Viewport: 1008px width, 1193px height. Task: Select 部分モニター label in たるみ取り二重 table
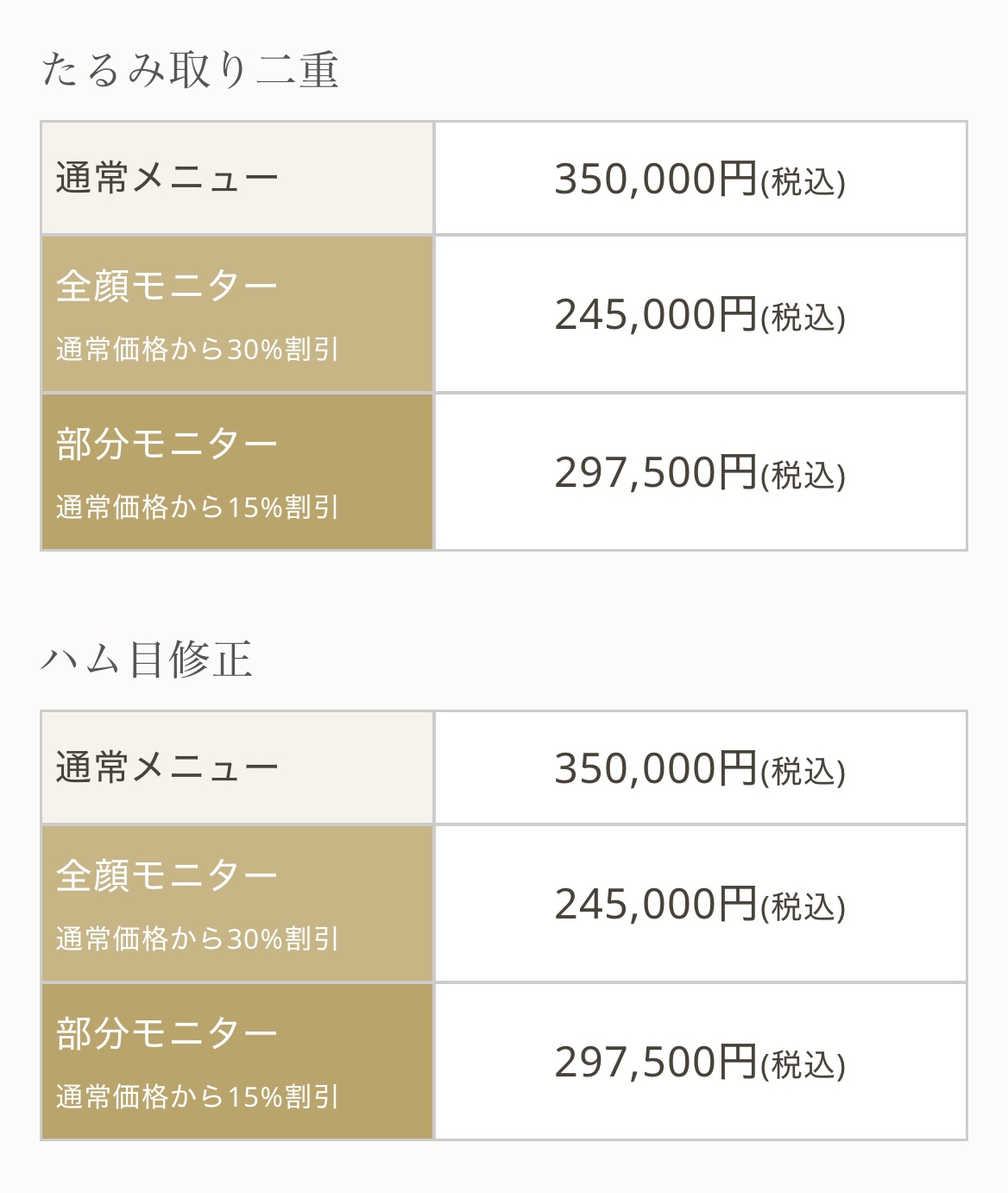(x=167, y=444)
